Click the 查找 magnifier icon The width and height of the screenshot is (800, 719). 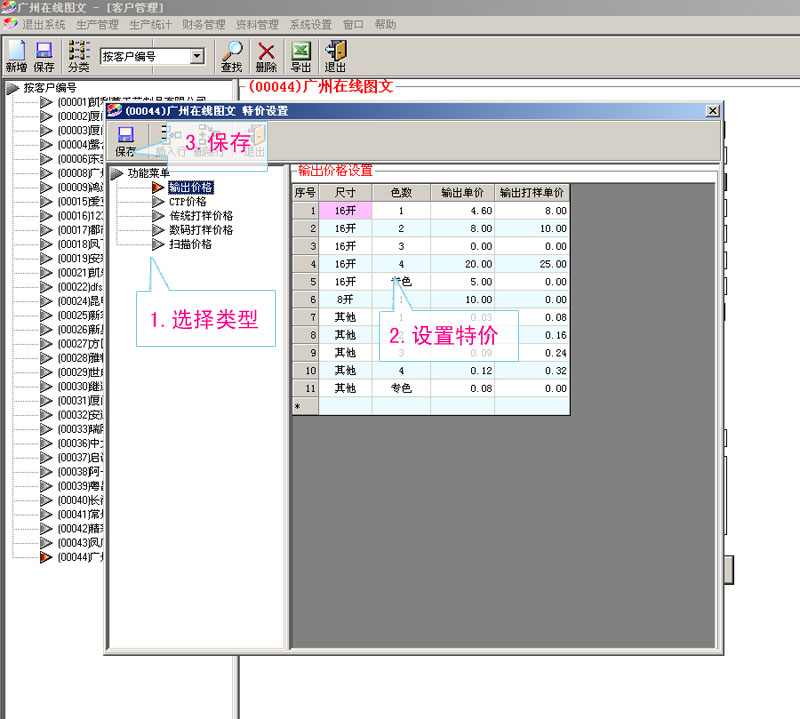click(232, 56)
